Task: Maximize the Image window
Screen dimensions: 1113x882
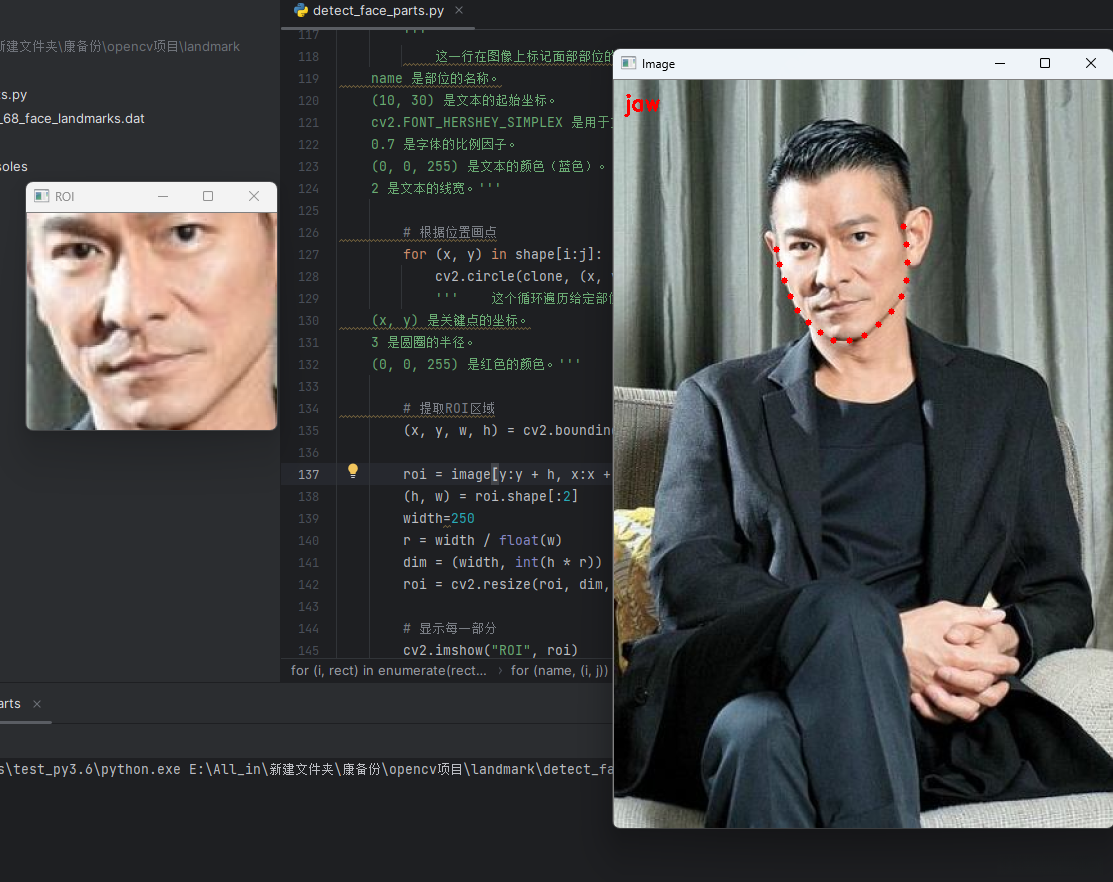Action: [1045, 63]
